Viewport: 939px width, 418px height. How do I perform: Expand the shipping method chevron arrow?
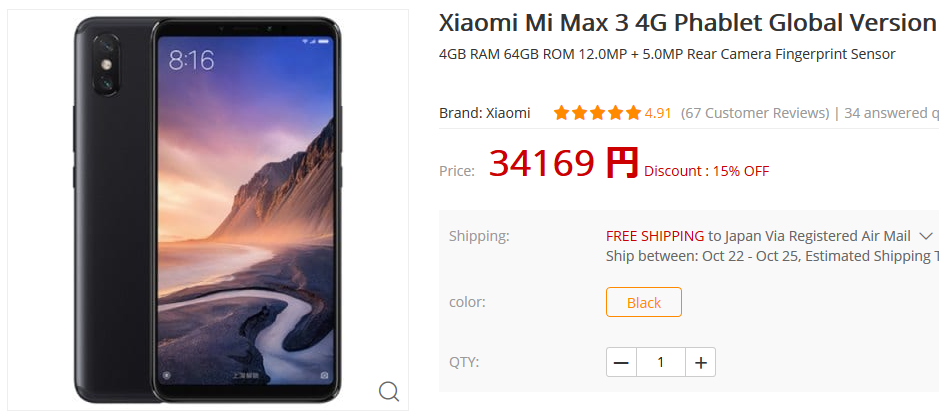click(x=925, y=236)
